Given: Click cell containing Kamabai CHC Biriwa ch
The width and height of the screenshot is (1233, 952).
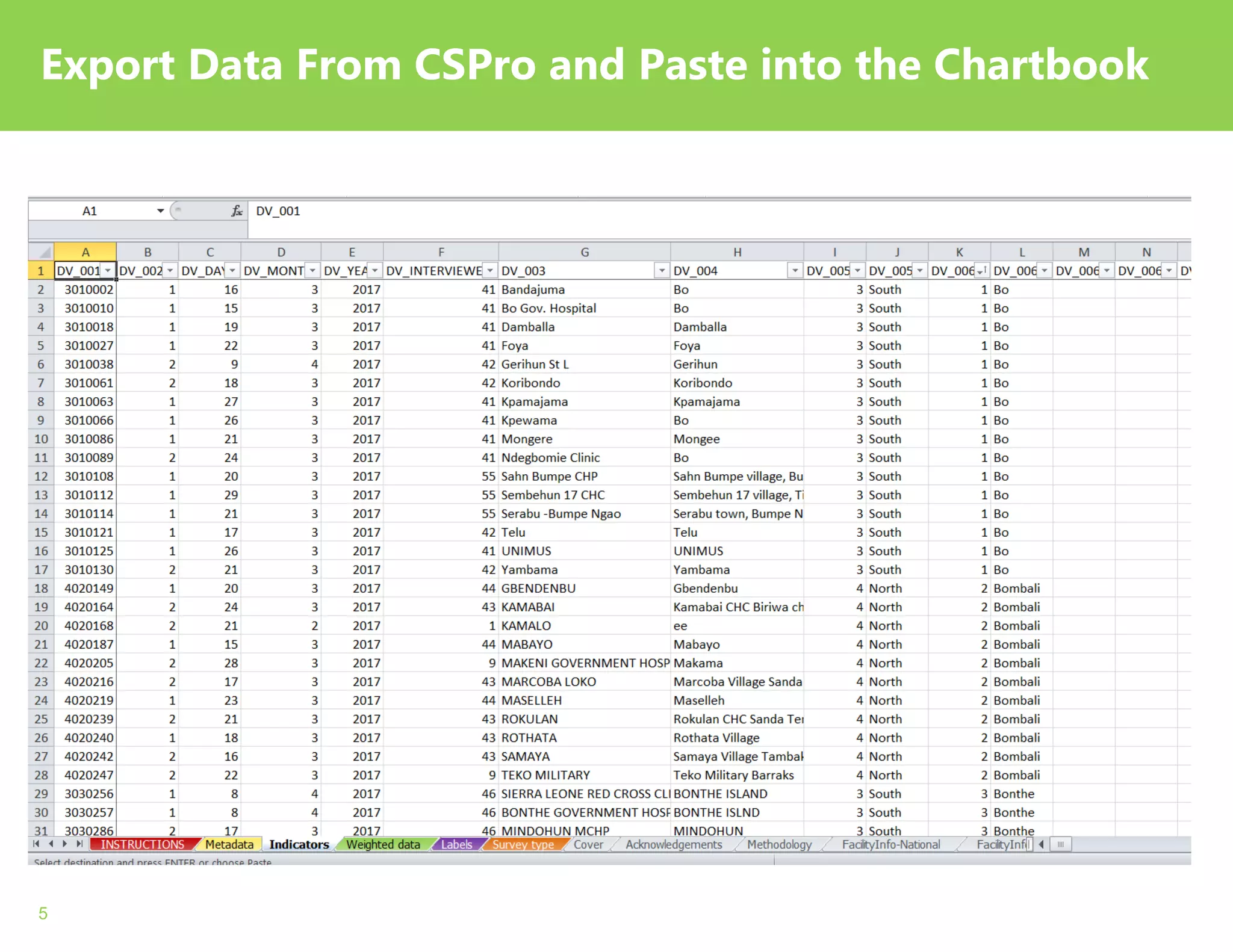Looking at the screenshot, I should 737,607.
